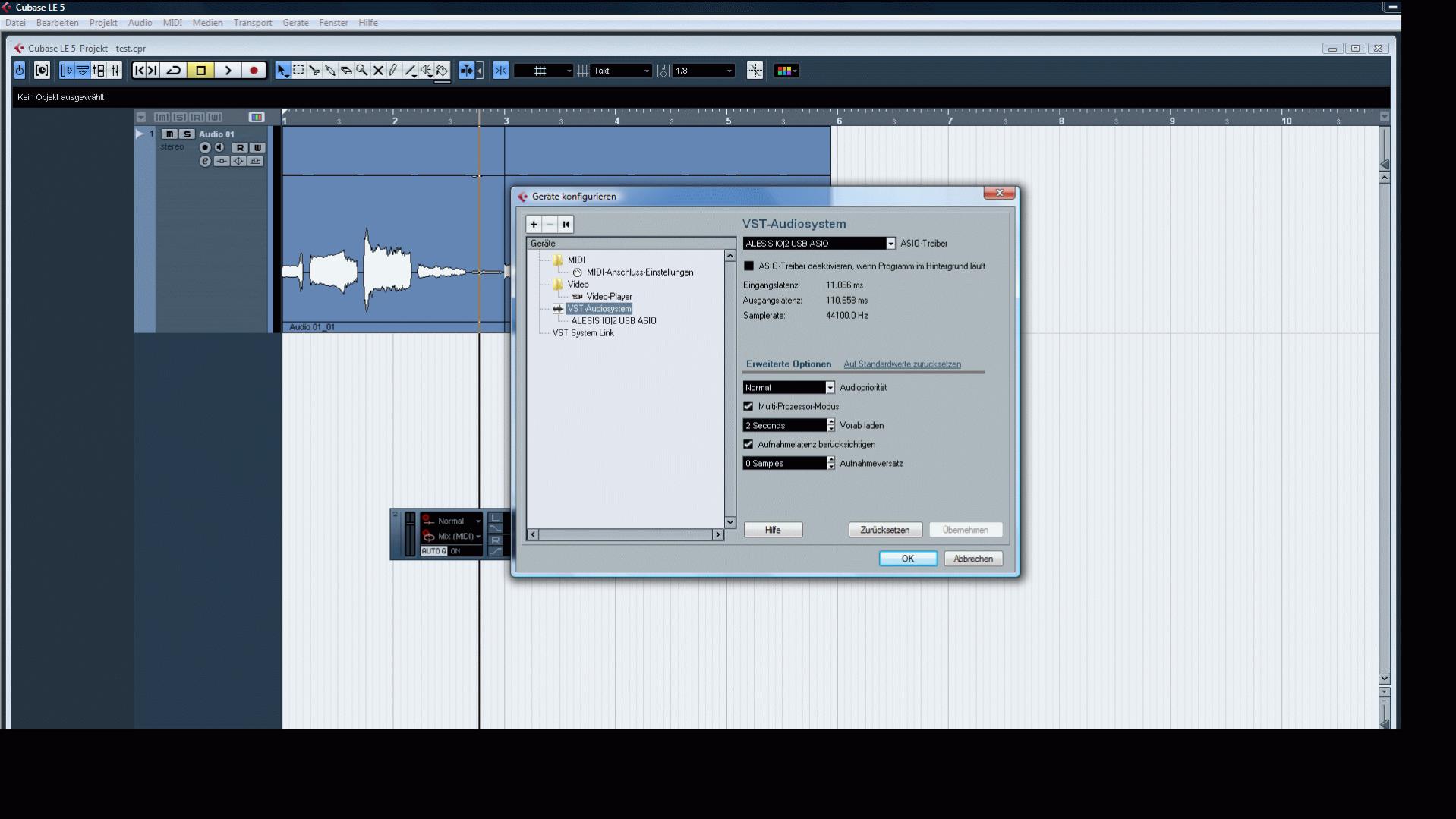The height and width of the screenshot is (819, 1456).
Task: Select the Range Selection tool
Action: click(298, 71)
